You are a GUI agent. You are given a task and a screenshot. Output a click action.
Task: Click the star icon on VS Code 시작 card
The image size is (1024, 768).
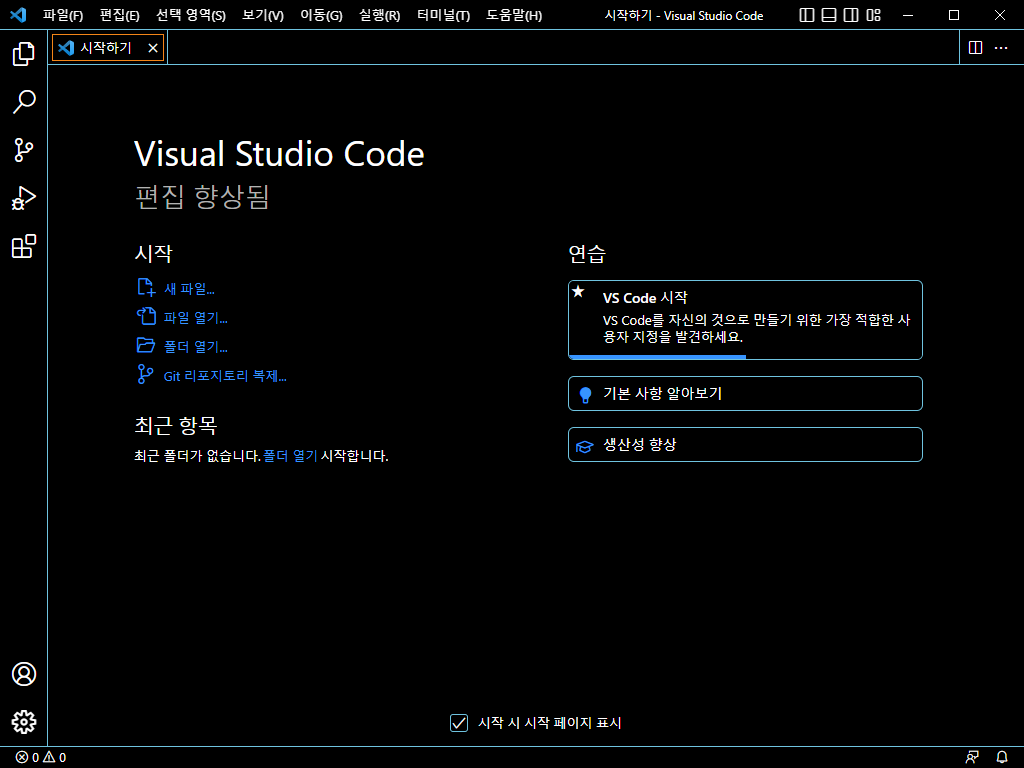578,291
